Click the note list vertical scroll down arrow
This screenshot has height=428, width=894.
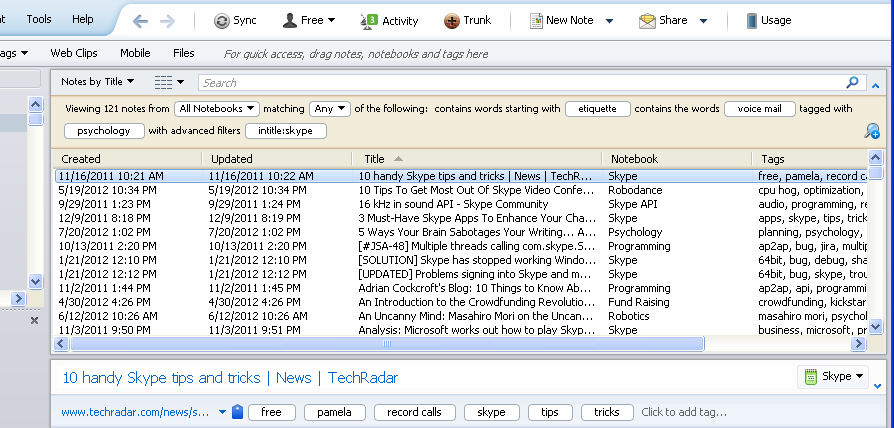coord(875,327)
